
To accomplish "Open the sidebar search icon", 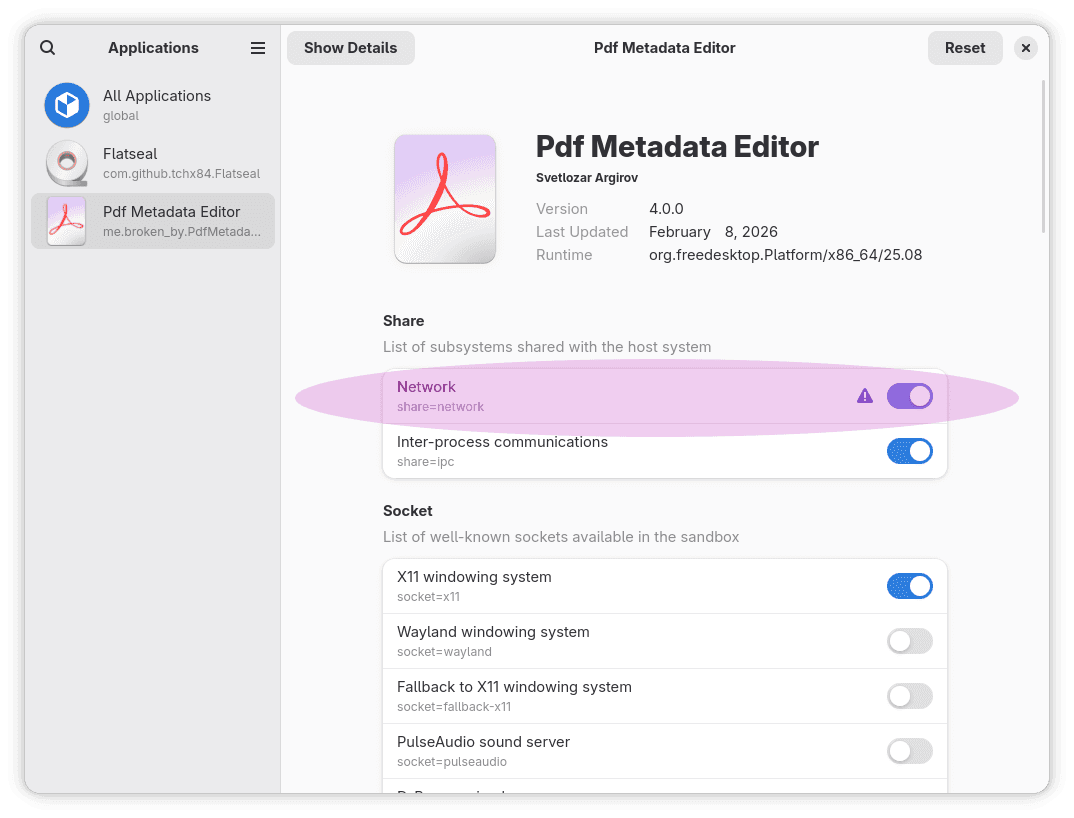I will (47, 48).
